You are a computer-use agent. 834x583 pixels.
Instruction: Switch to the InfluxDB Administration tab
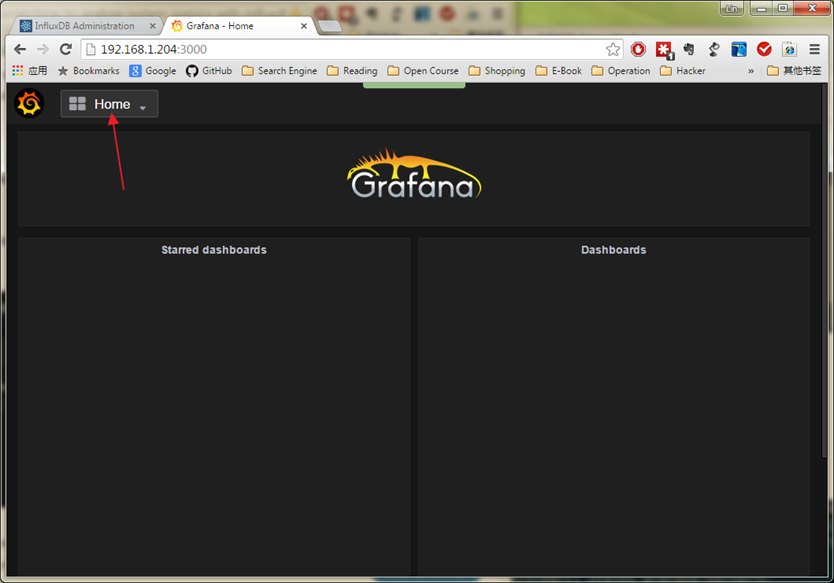coord(85,26)
